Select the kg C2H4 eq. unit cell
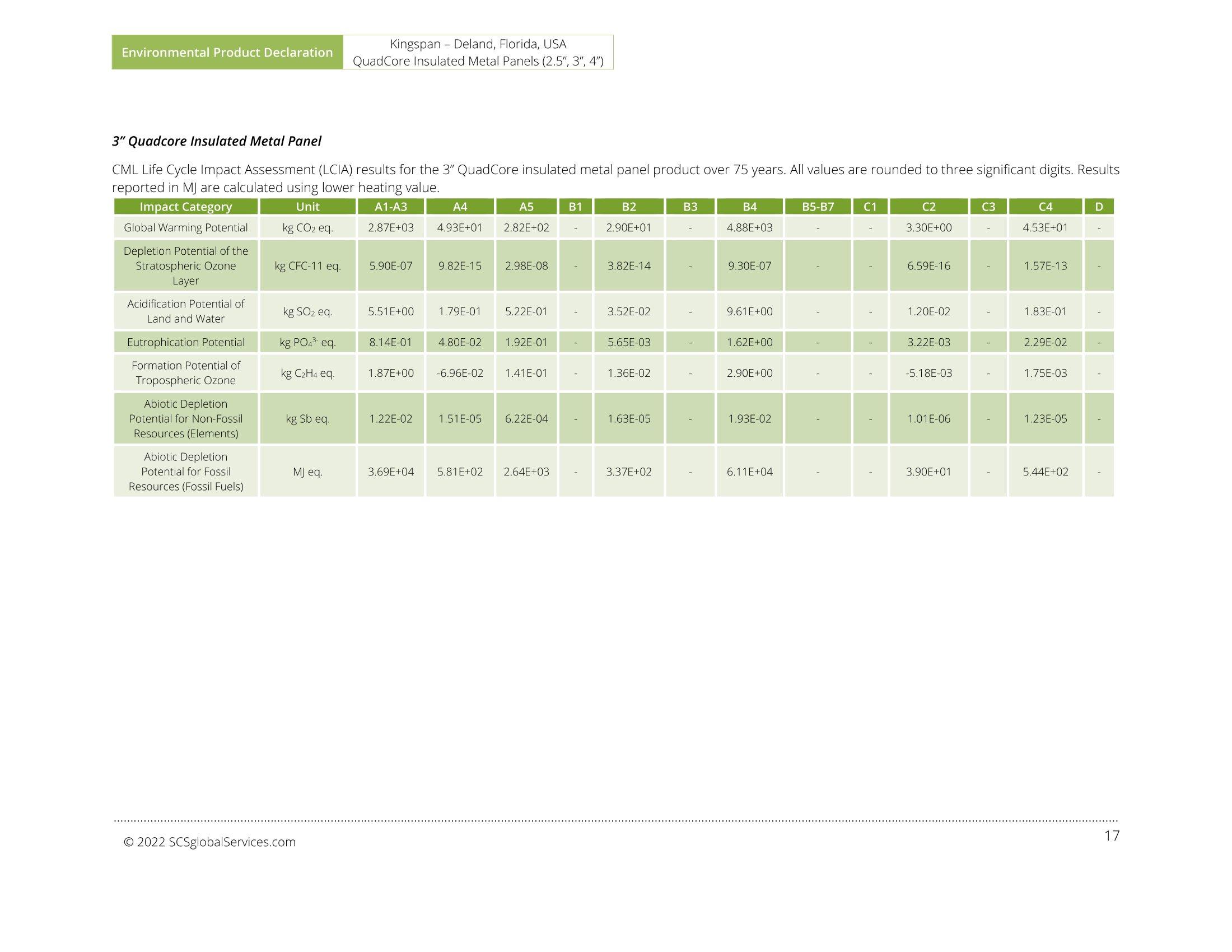 [x=308, y=373]
